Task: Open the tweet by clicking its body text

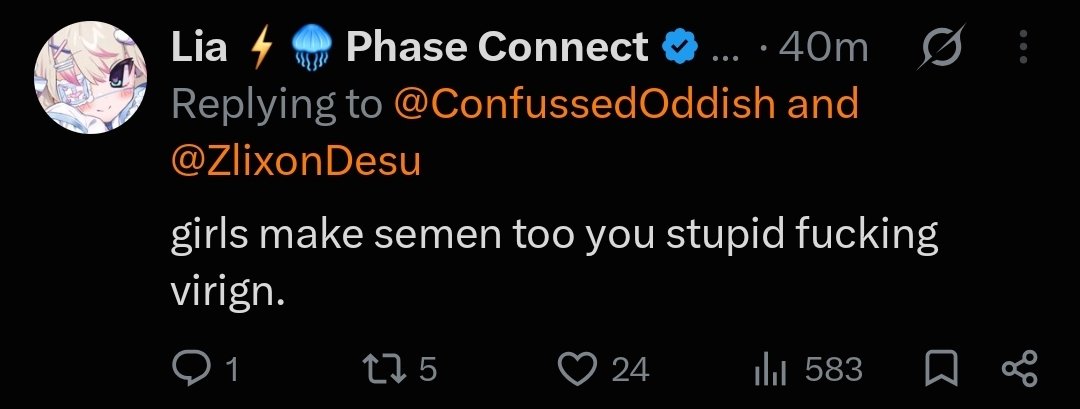Action: click(x=554, y=265)
